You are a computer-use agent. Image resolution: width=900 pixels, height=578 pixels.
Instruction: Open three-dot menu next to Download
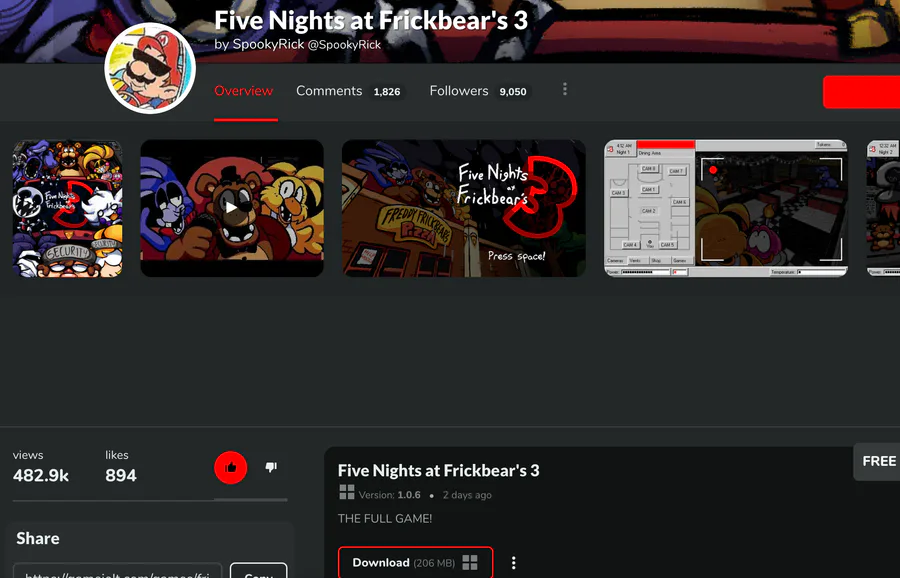coord(514,563)
